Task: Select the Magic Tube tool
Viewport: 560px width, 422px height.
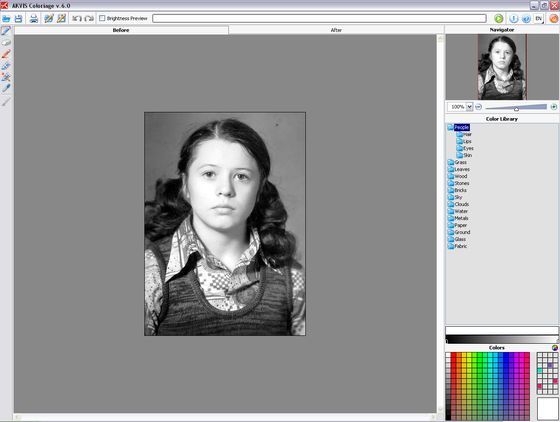Action: (x=6, y=77)
